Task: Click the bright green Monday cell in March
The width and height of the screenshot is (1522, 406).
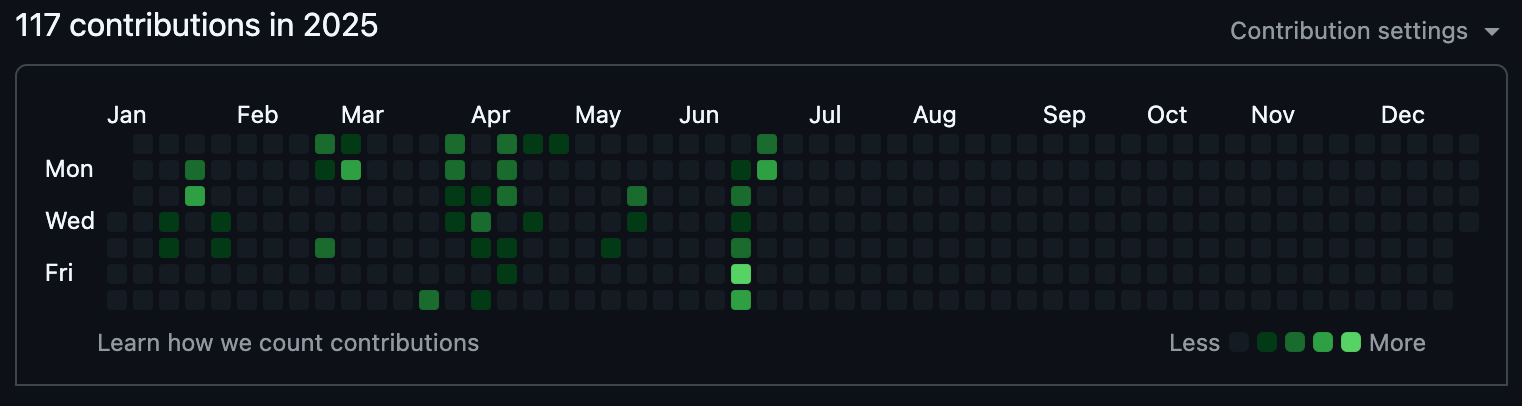Action: [x=351, y=169]
